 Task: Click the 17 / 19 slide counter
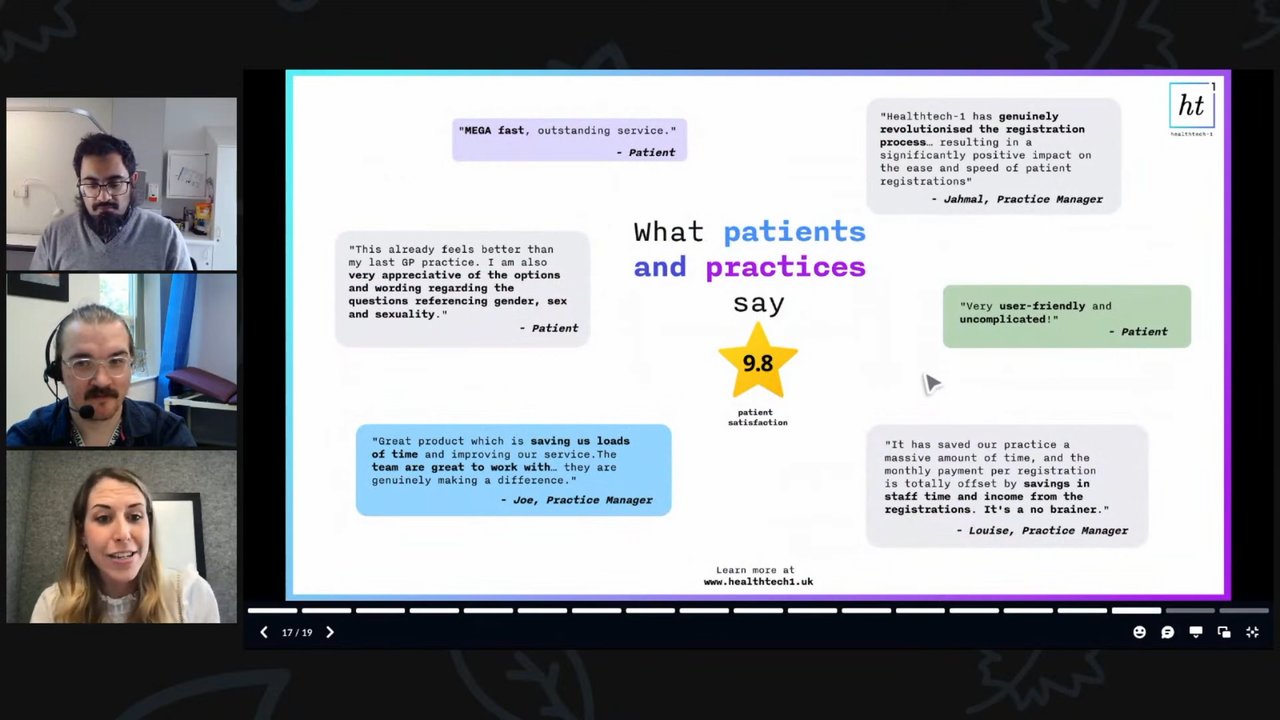click(x=297, y=632)
